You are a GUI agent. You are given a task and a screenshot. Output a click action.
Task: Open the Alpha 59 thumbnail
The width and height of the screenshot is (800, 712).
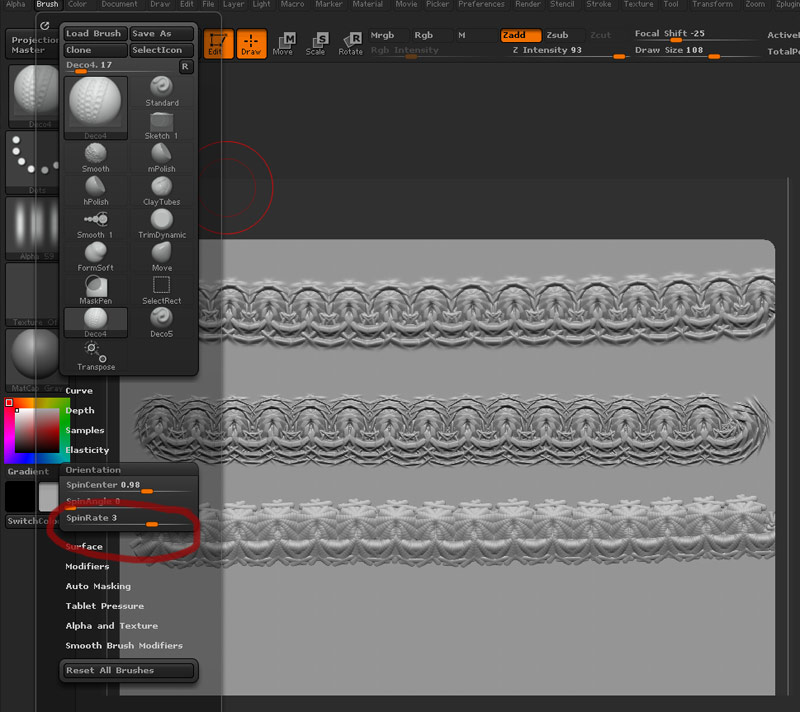tap(33, 228)
